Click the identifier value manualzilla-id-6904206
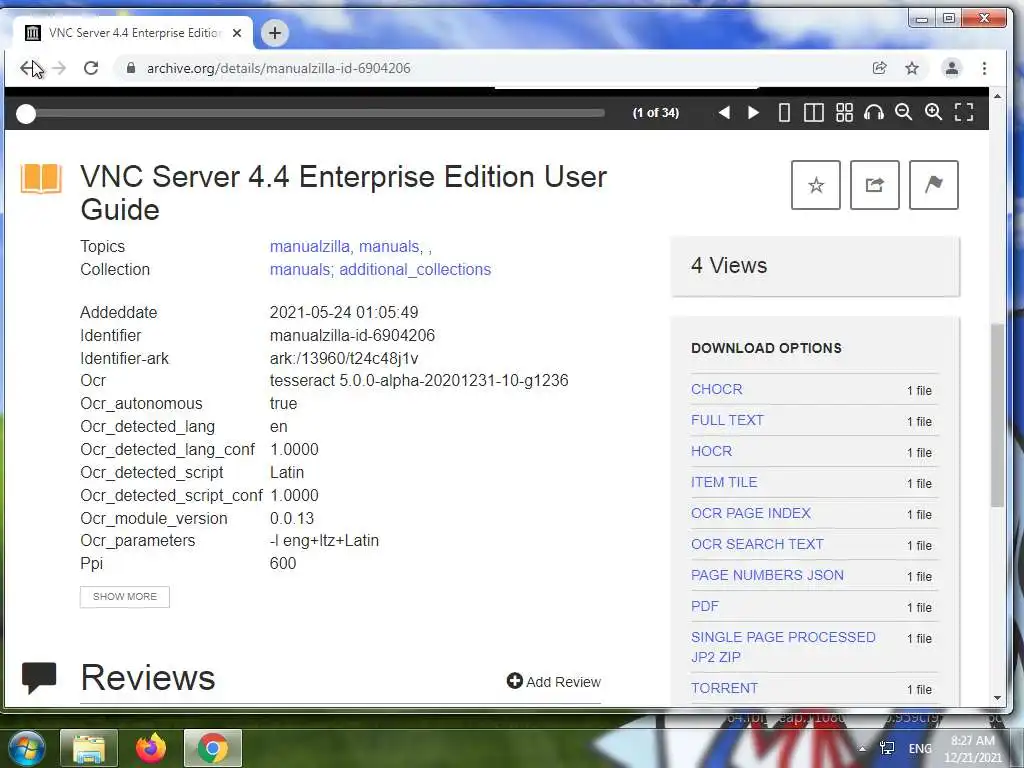Viewport: 1024px width, 768px height. click(352, 336)
